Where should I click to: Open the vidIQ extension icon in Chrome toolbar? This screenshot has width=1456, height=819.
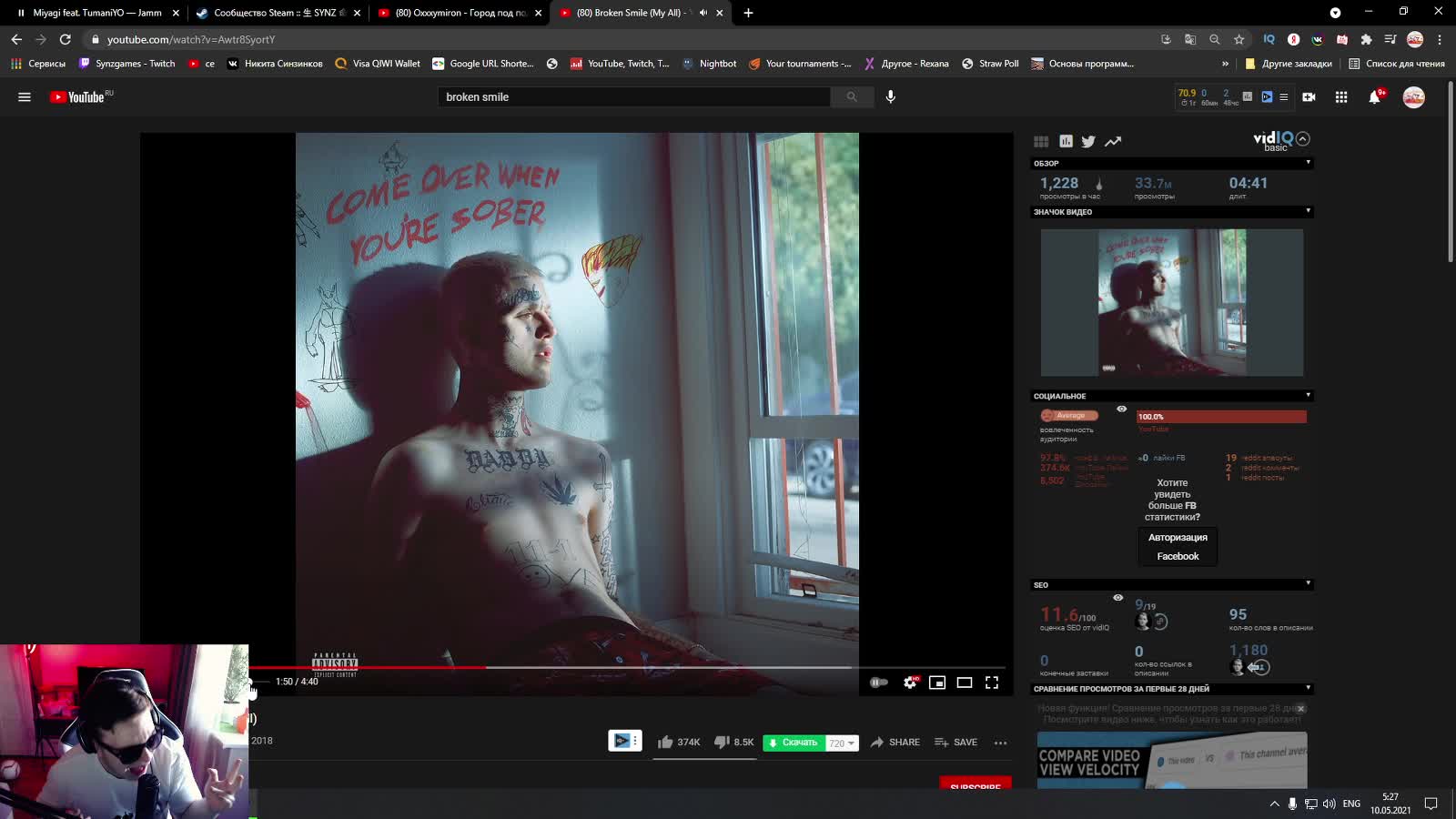(x=1269, y=39)
